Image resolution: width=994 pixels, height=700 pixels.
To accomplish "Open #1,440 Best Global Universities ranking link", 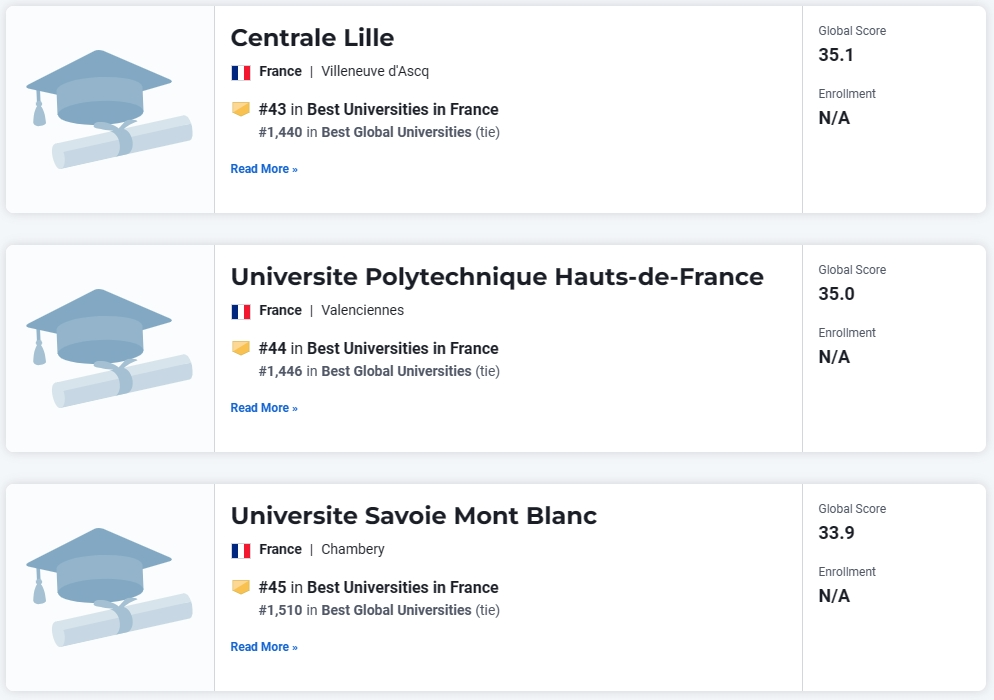I will 379,132.
